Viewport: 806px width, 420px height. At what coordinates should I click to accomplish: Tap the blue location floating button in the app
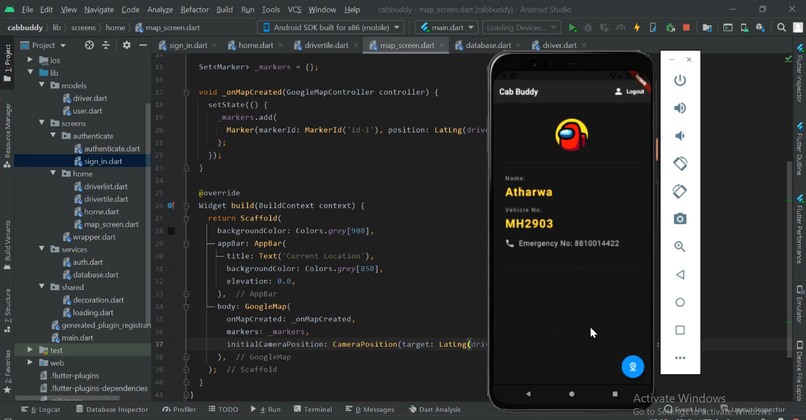[632, 367]
